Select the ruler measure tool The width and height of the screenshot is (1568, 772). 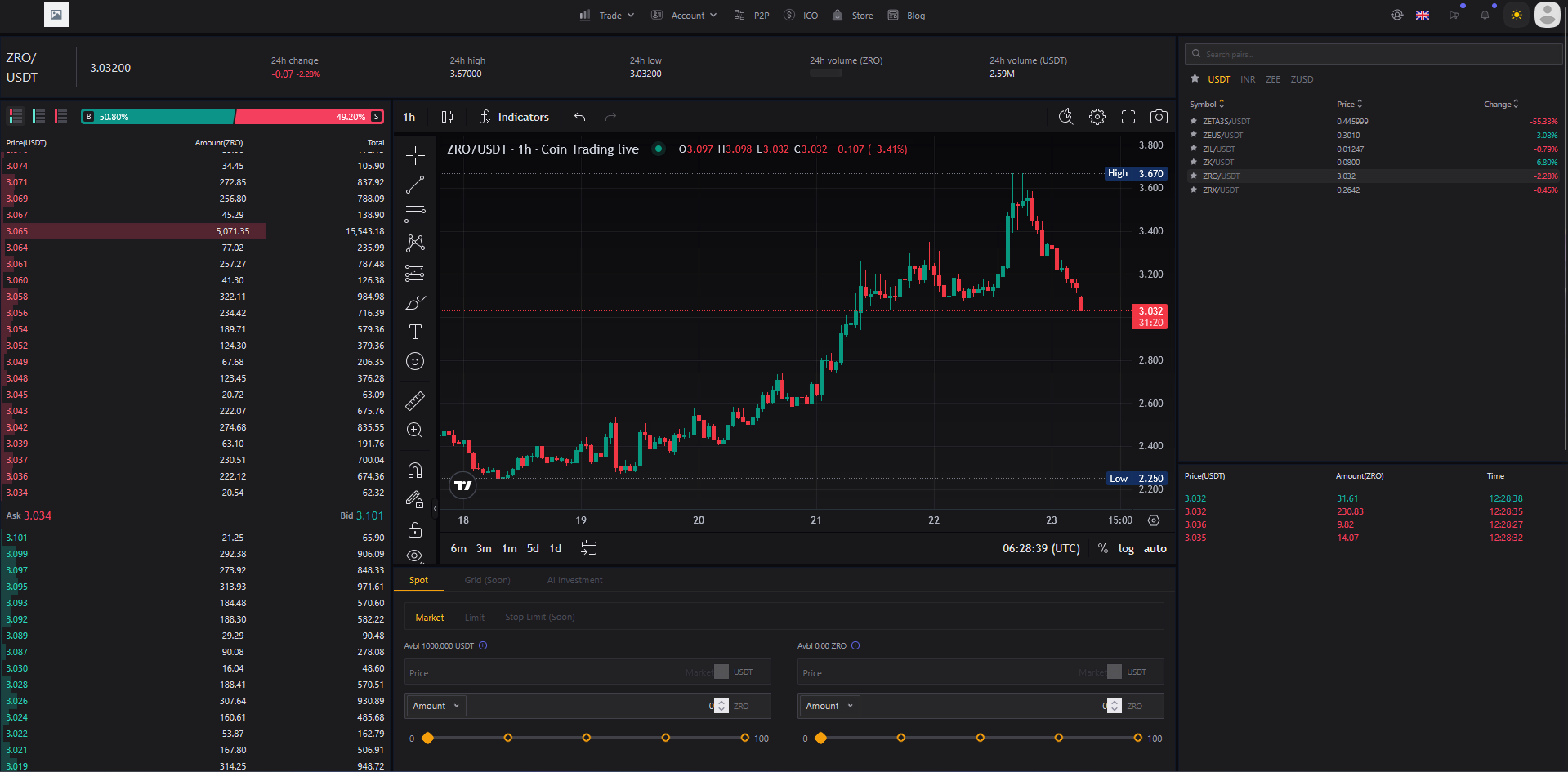click(415, 400)
